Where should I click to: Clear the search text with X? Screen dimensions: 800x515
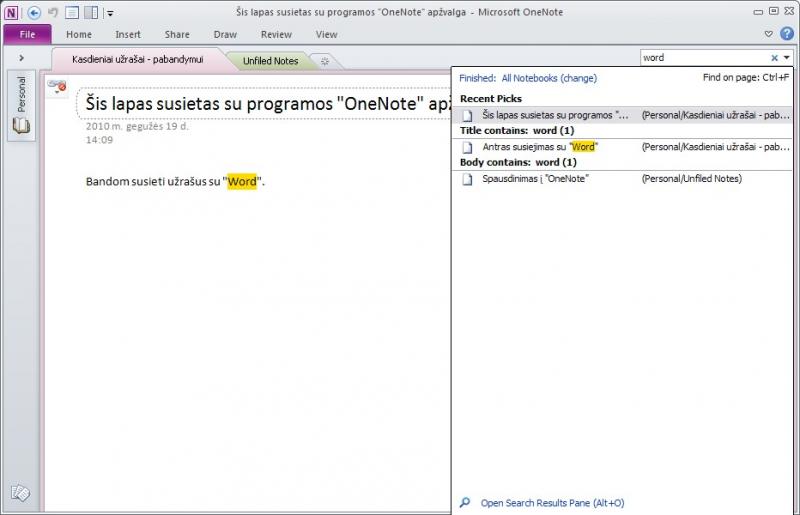pos(774,58)
